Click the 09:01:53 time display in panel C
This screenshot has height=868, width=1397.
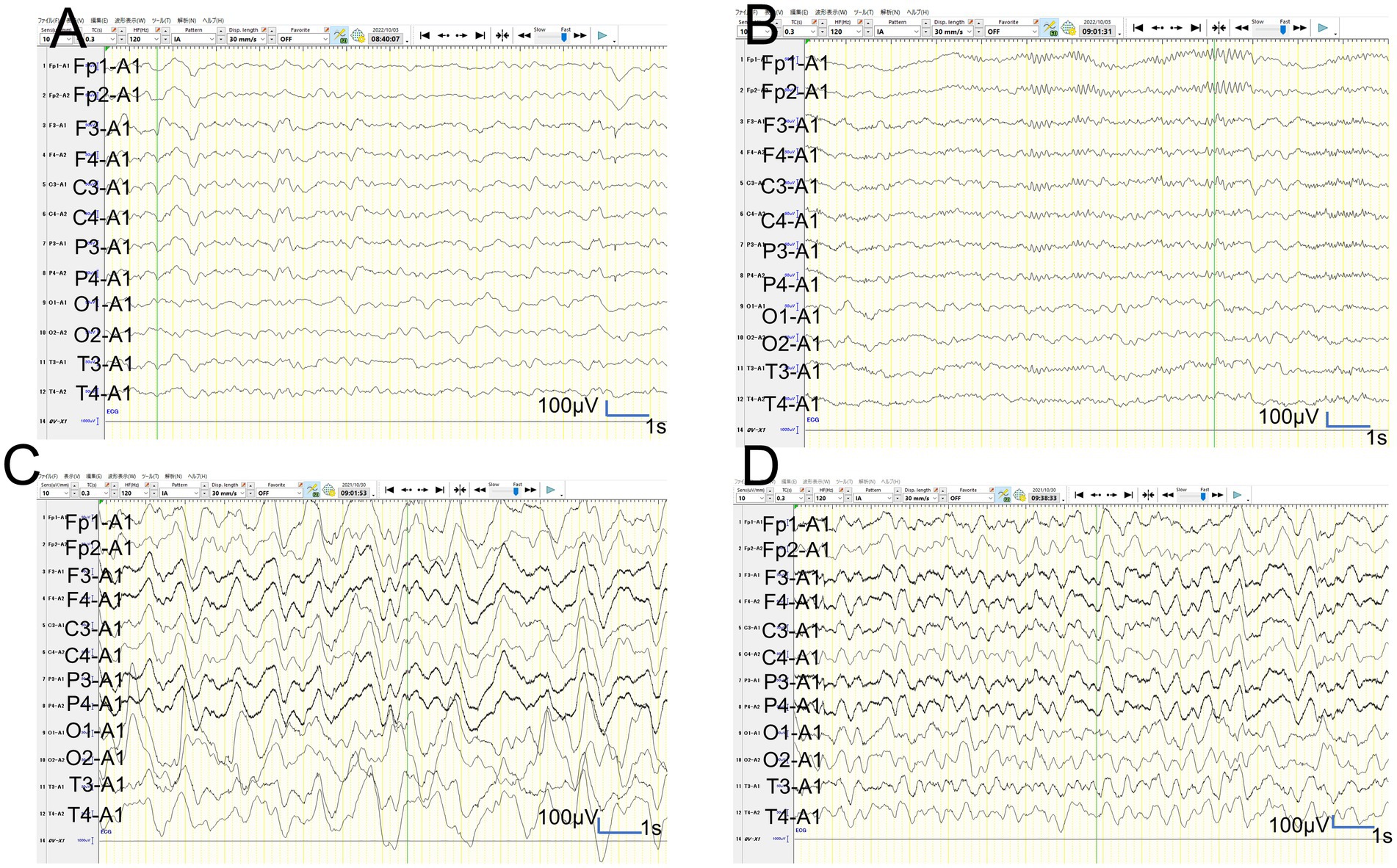[x=354, y=493]
